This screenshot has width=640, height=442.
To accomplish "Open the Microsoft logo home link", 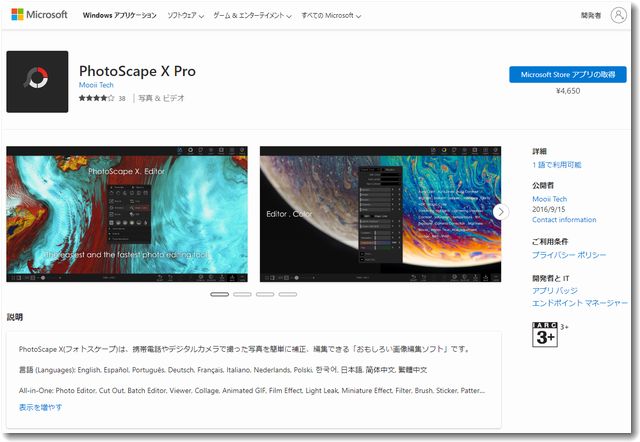I will [x=39, y=15].
